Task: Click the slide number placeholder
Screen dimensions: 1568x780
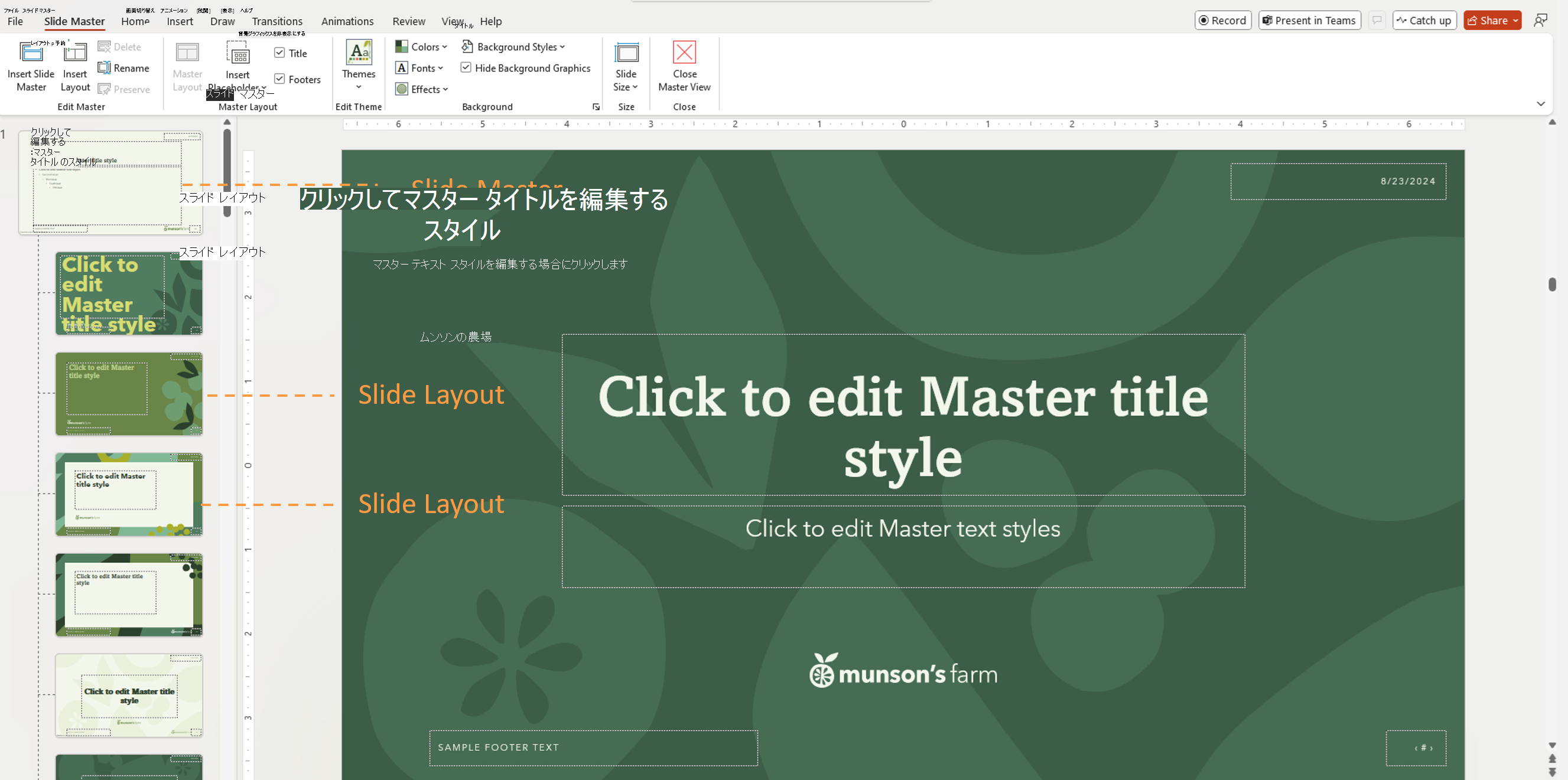Action: tap(1416, 748)
